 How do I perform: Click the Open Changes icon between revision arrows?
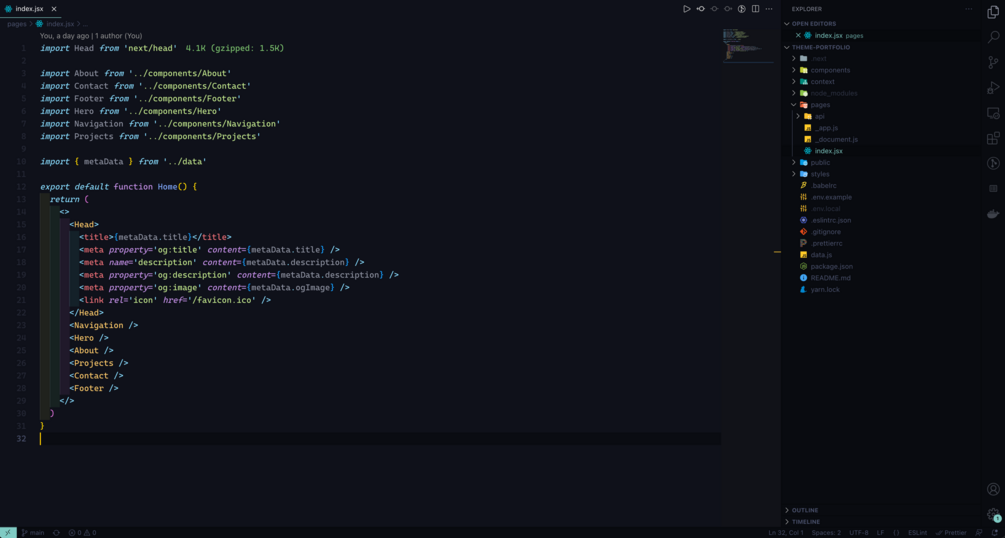click(714, 9)
